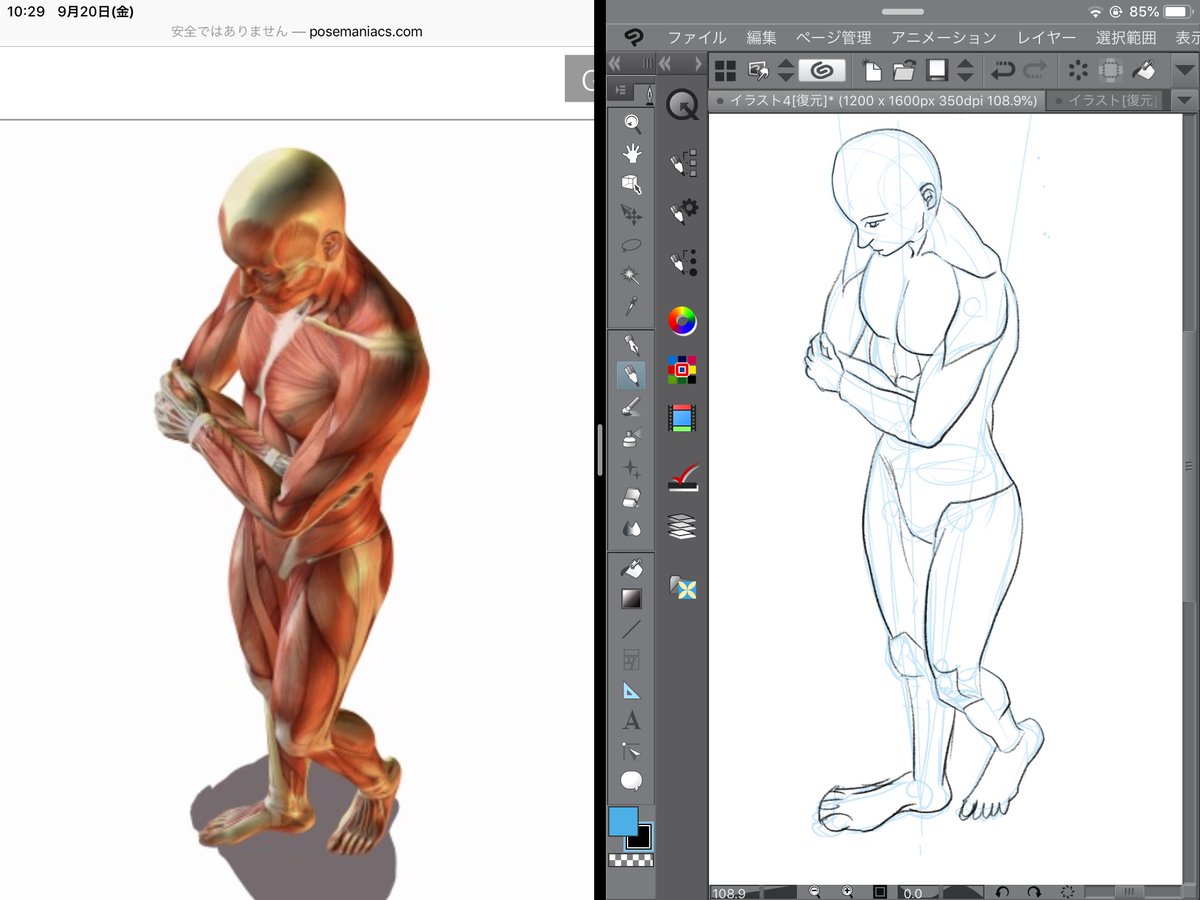Select the Airbrush tool

coord(631,437)
